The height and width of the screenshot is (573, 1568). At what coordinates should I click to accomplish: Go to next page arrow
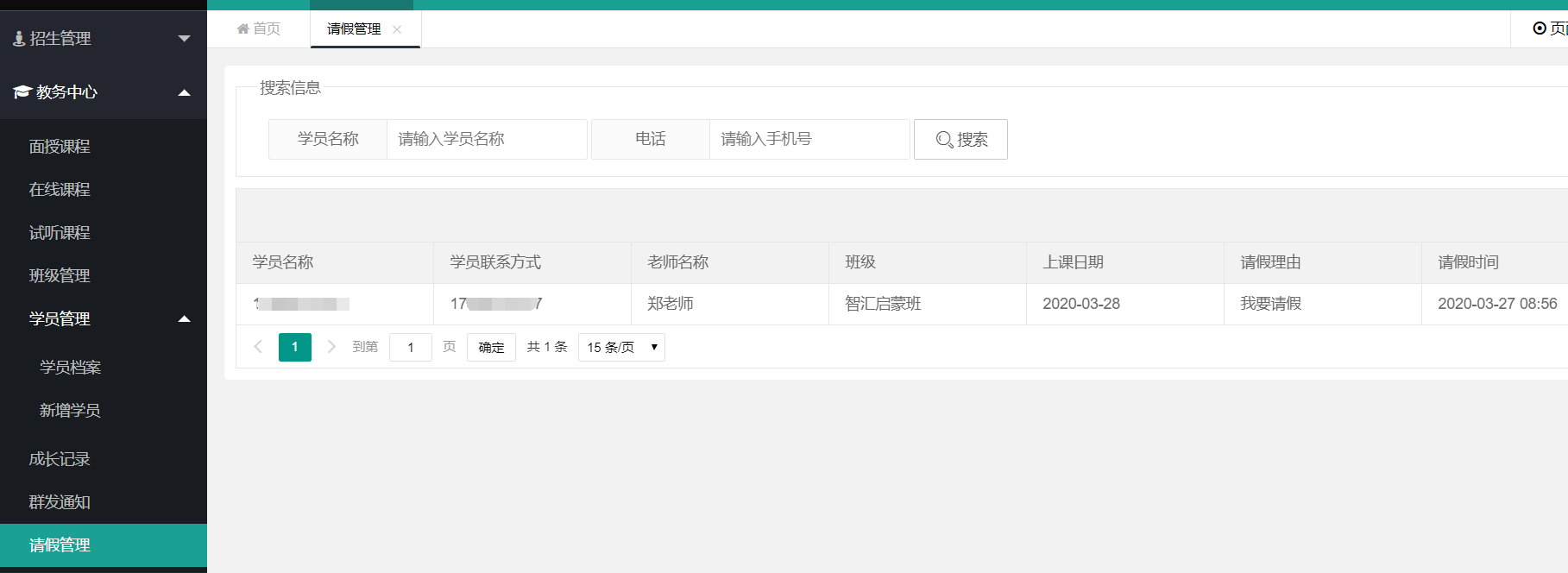click(x=331, y=347)
